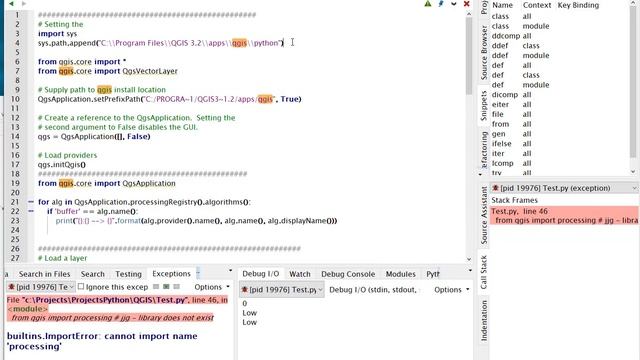Open Options menu in Debug I/O panel
Screen dimensions: 640x360
(451, 289)
